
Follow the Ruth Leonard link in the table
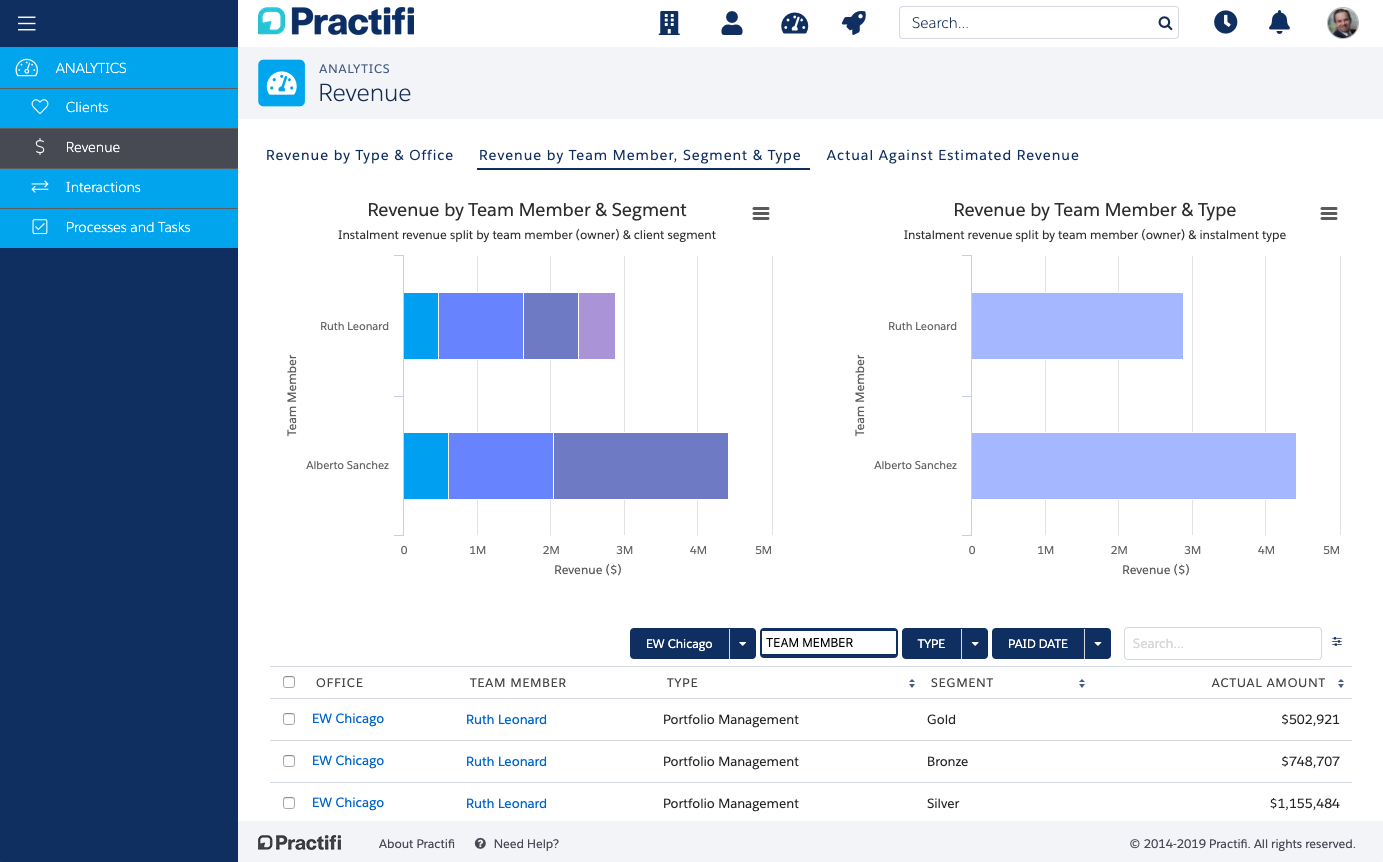click(x=506, y=718)
